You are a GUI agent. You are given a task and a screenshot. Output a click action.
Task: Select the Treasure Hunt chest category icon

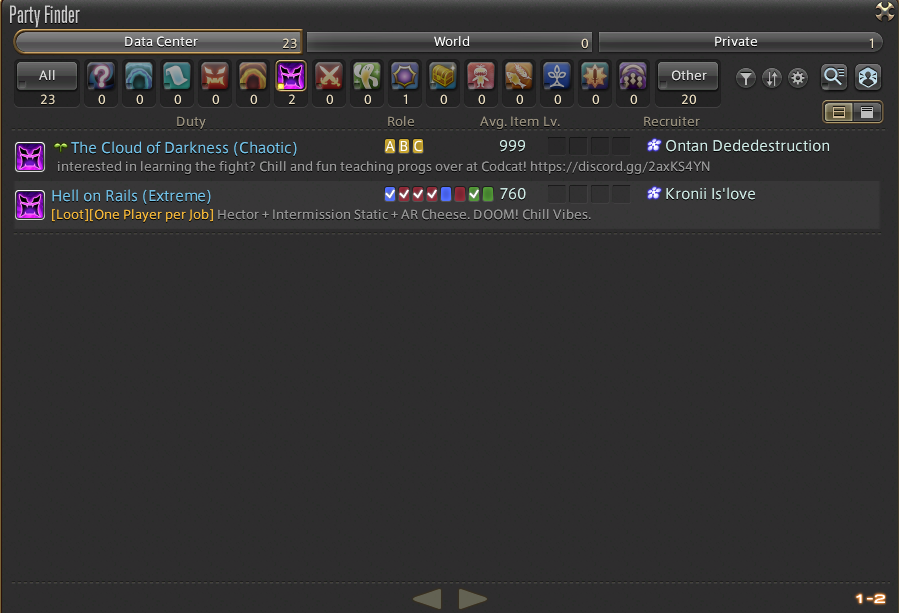click(x=443, y=76)
